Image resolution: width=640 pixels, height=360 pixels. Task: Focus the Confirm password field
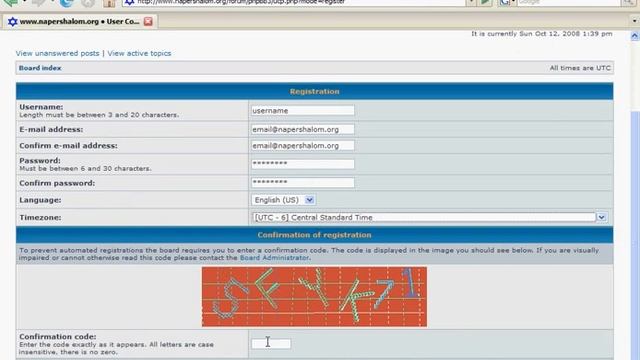302,182
